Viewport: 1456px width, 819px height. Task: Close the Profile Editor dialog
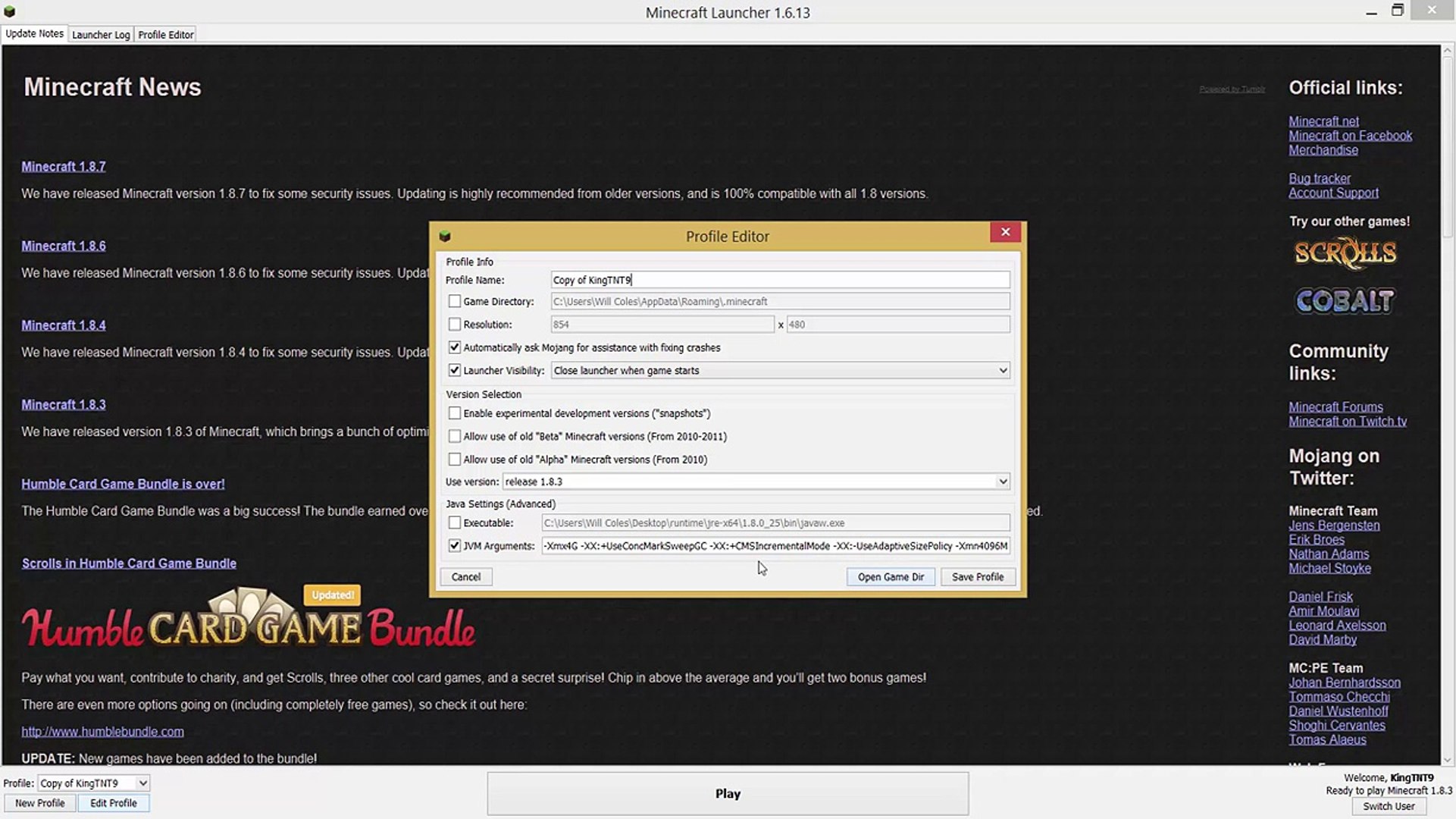click(1005, 232)
